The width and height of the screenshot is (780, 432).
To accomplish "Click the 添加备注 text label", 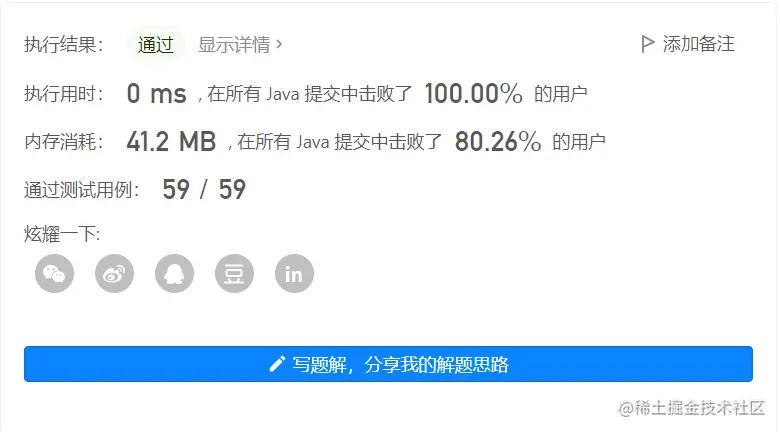I will coord(698,44).
